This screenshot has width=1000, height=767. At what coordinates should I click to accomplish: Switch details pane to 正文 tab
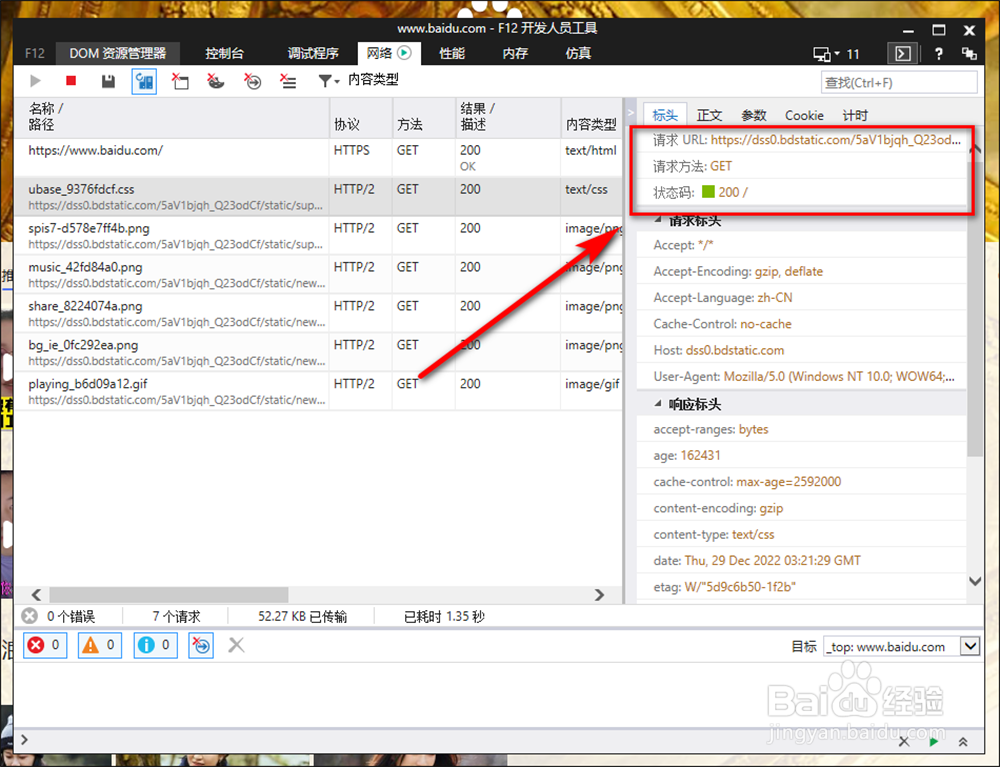[709, 115]
